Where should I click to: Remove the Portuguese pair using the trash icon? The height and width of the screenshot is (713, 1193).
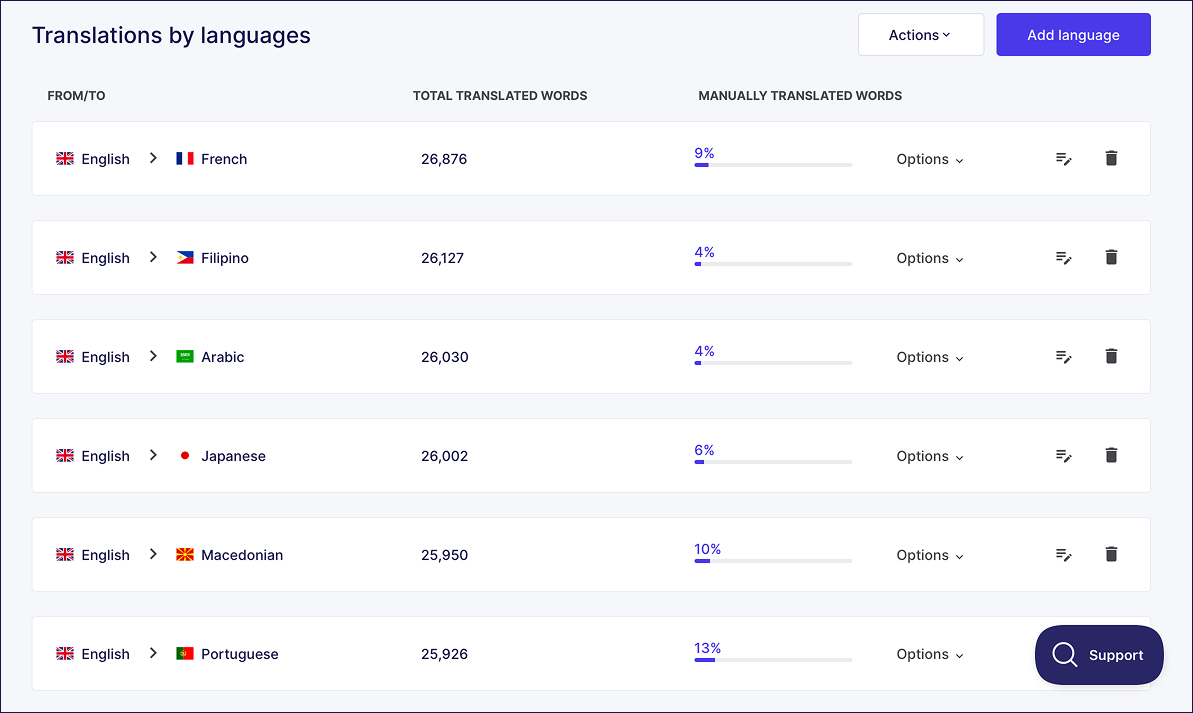click(x=1111, y=653)
